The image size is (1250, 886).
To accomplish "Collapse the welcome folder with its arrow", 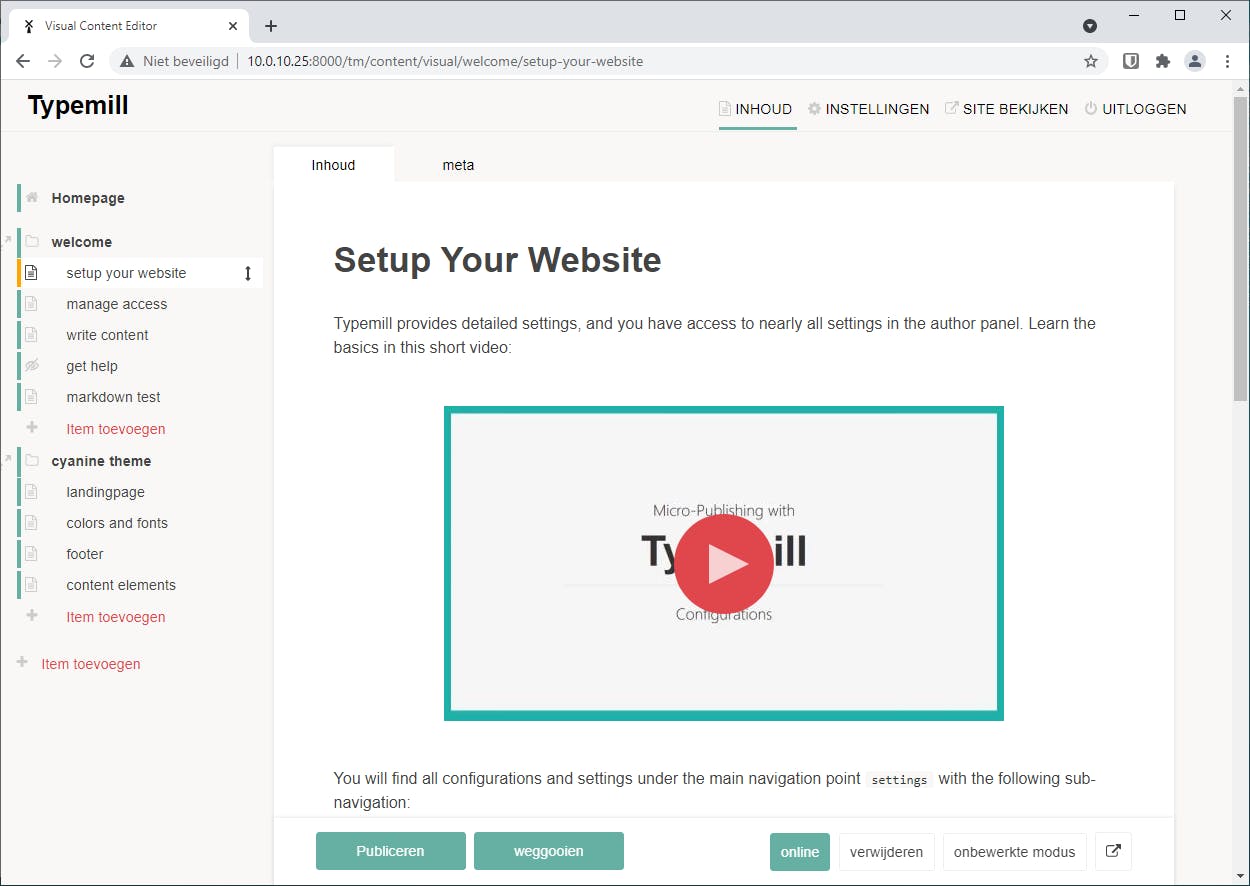I will [x=7, y=241].
